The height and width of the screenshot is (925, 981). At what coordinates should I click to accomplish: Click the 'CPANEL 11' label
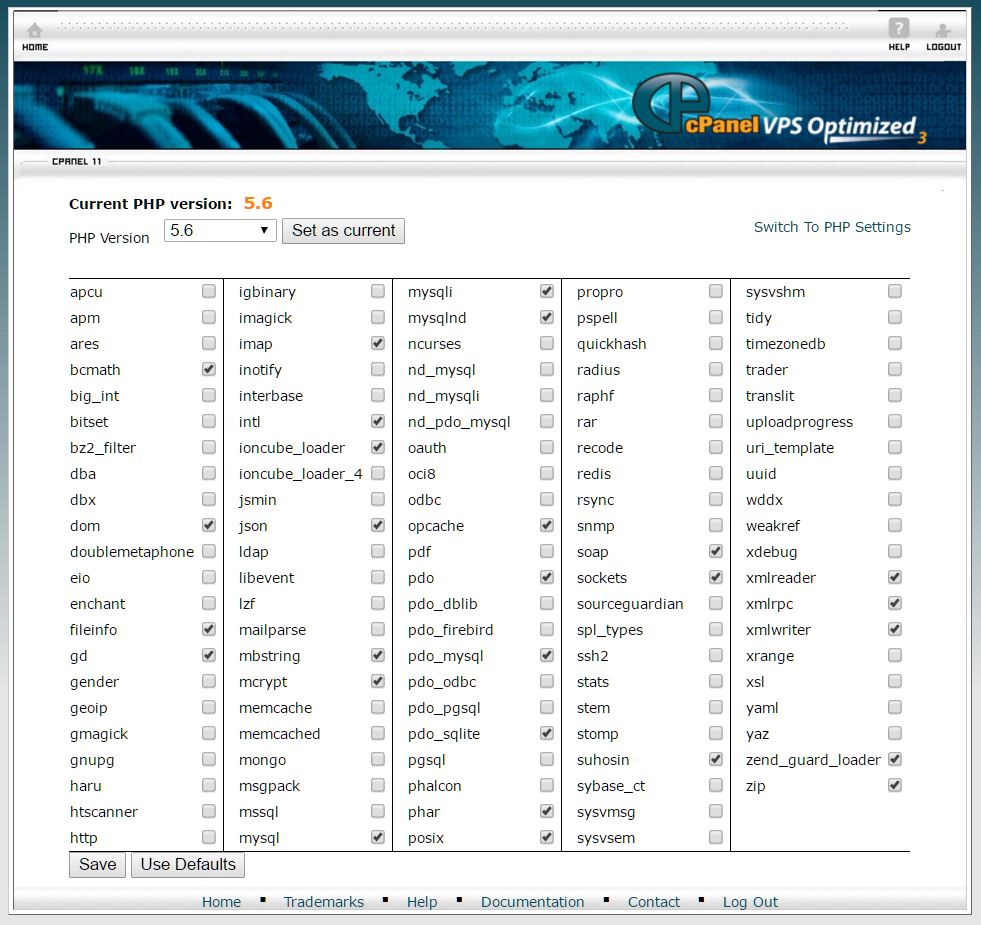coord(76,161)
